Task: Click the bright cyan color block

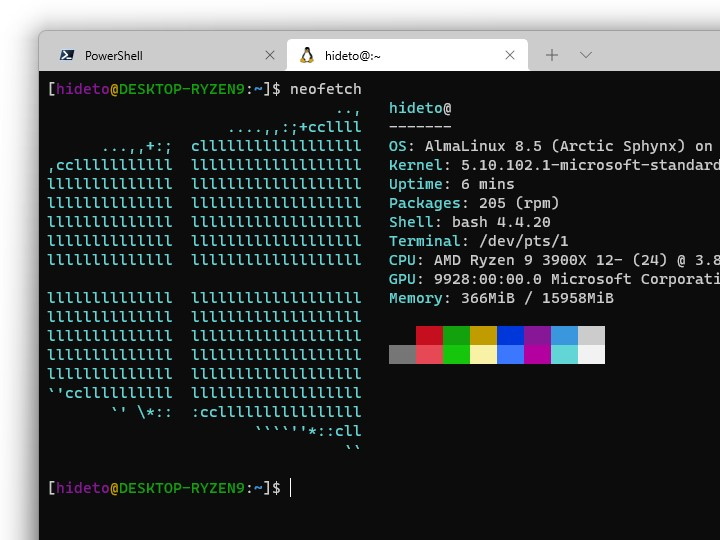Action: point(564,354)
